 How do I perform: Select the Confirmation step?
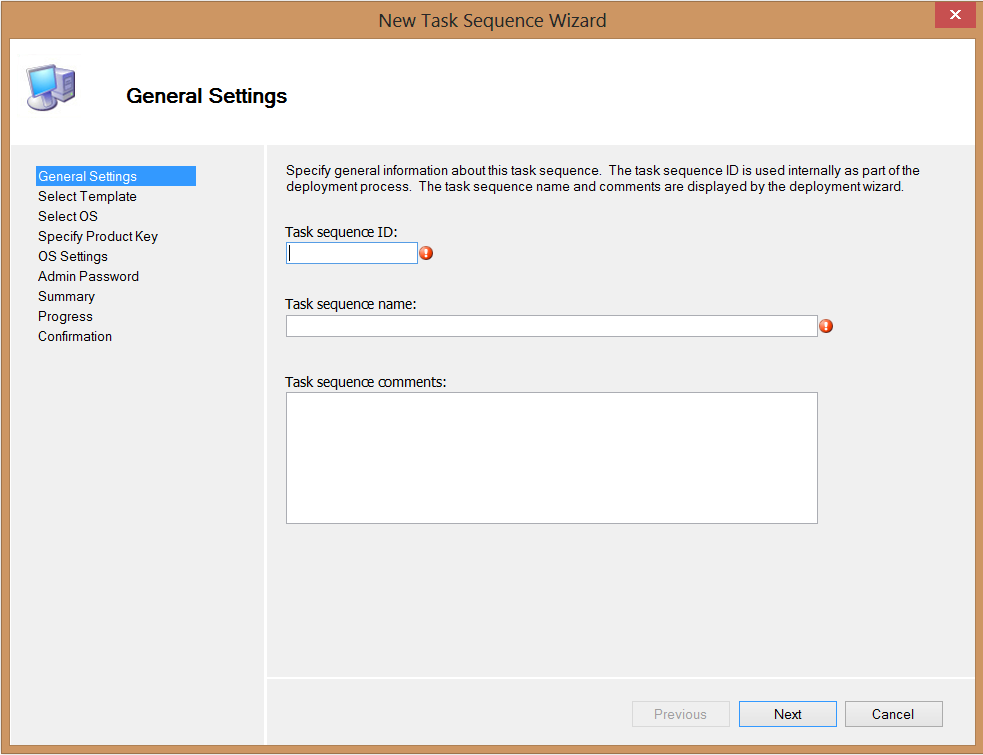pos(75,337)
